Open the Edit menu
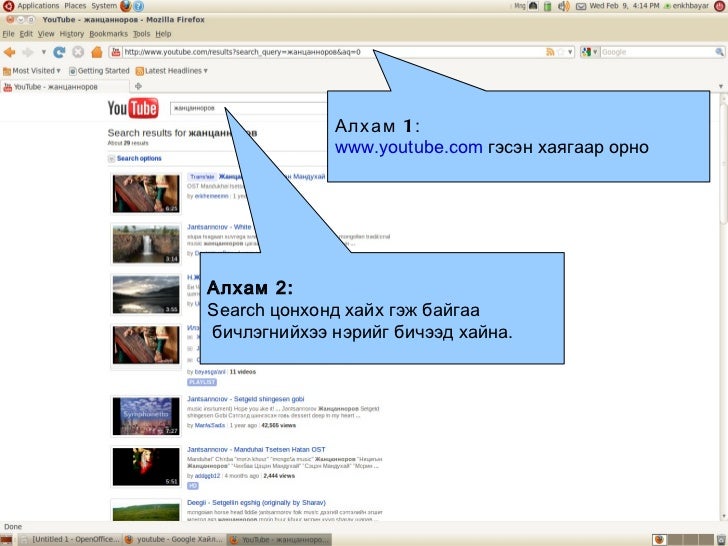 26,34
